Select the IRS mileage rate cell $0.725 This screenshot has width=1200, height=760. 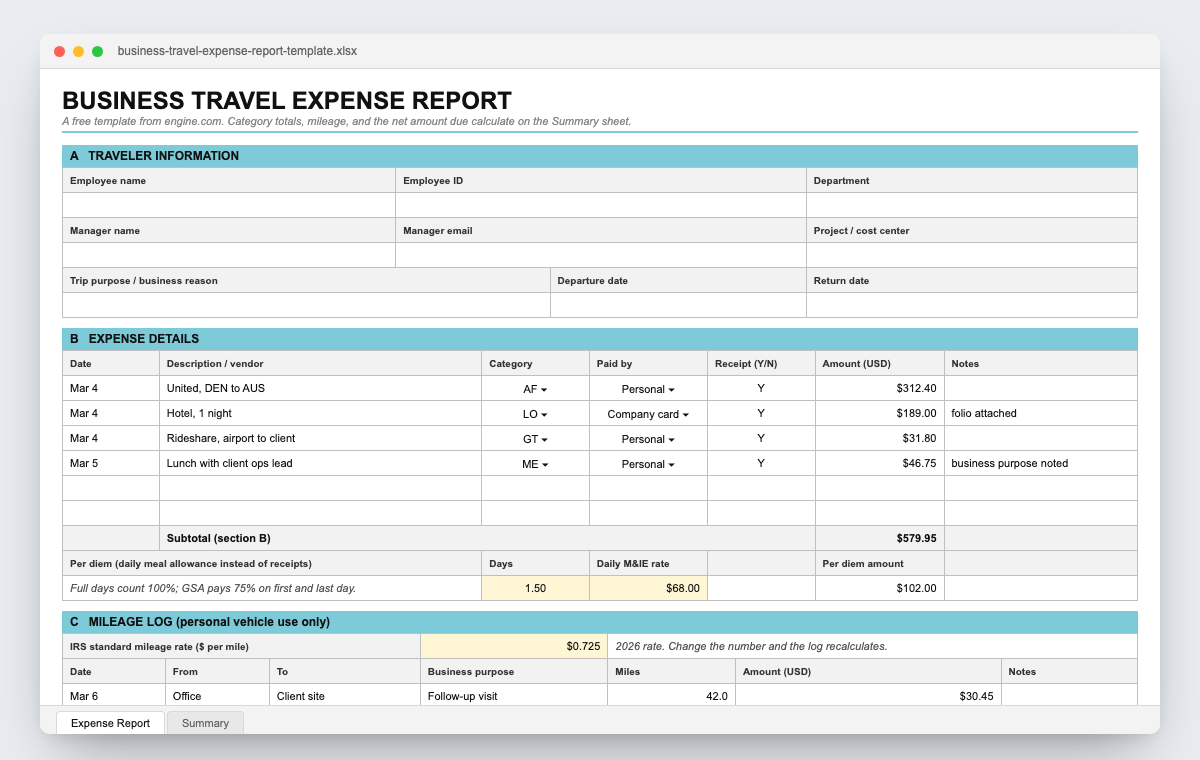click(x=514, y=646)
